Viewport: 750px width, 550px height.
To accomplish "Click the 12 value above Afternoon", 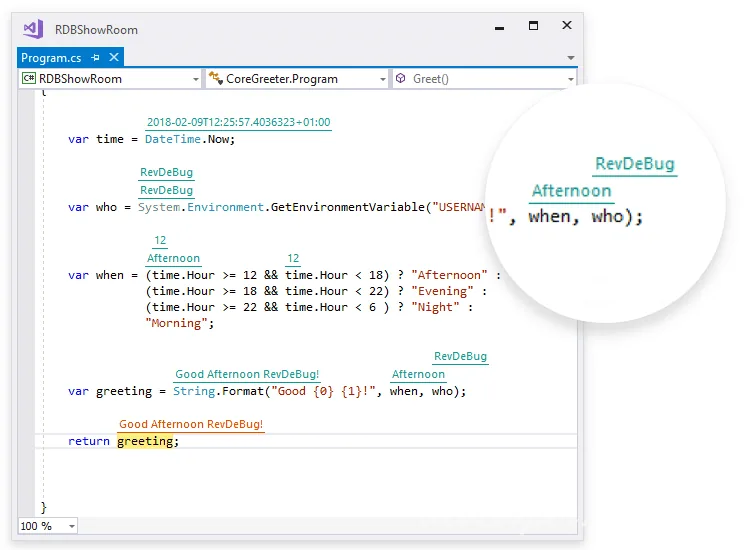I will [x=160, y=240].
